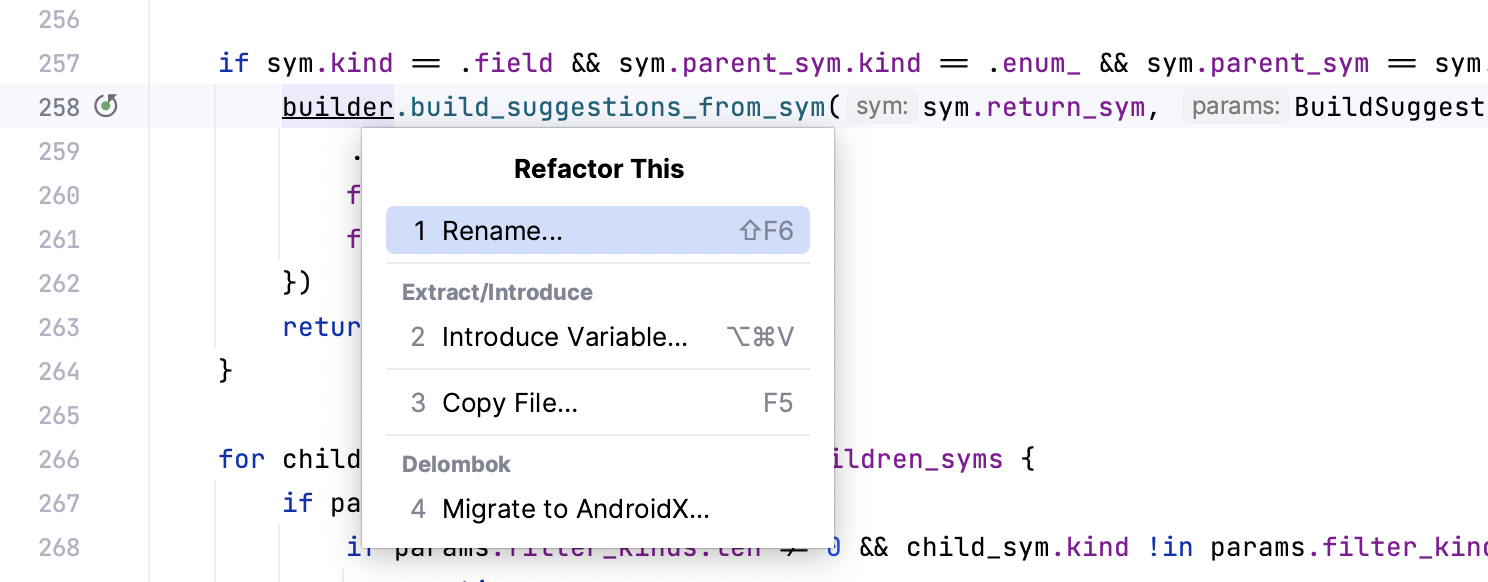Click the 'sym:' inline parameter hint

pos(882,105)
